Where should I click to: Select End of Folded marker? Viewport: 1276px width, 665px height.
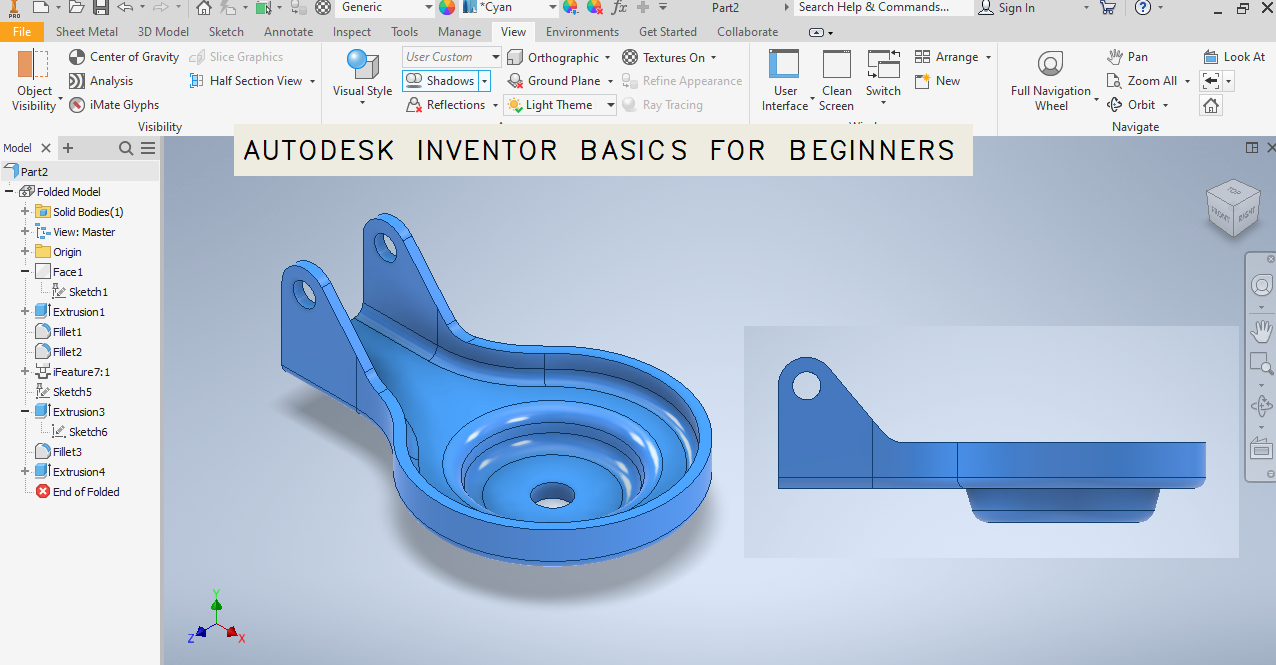click(x=78, y=492)
